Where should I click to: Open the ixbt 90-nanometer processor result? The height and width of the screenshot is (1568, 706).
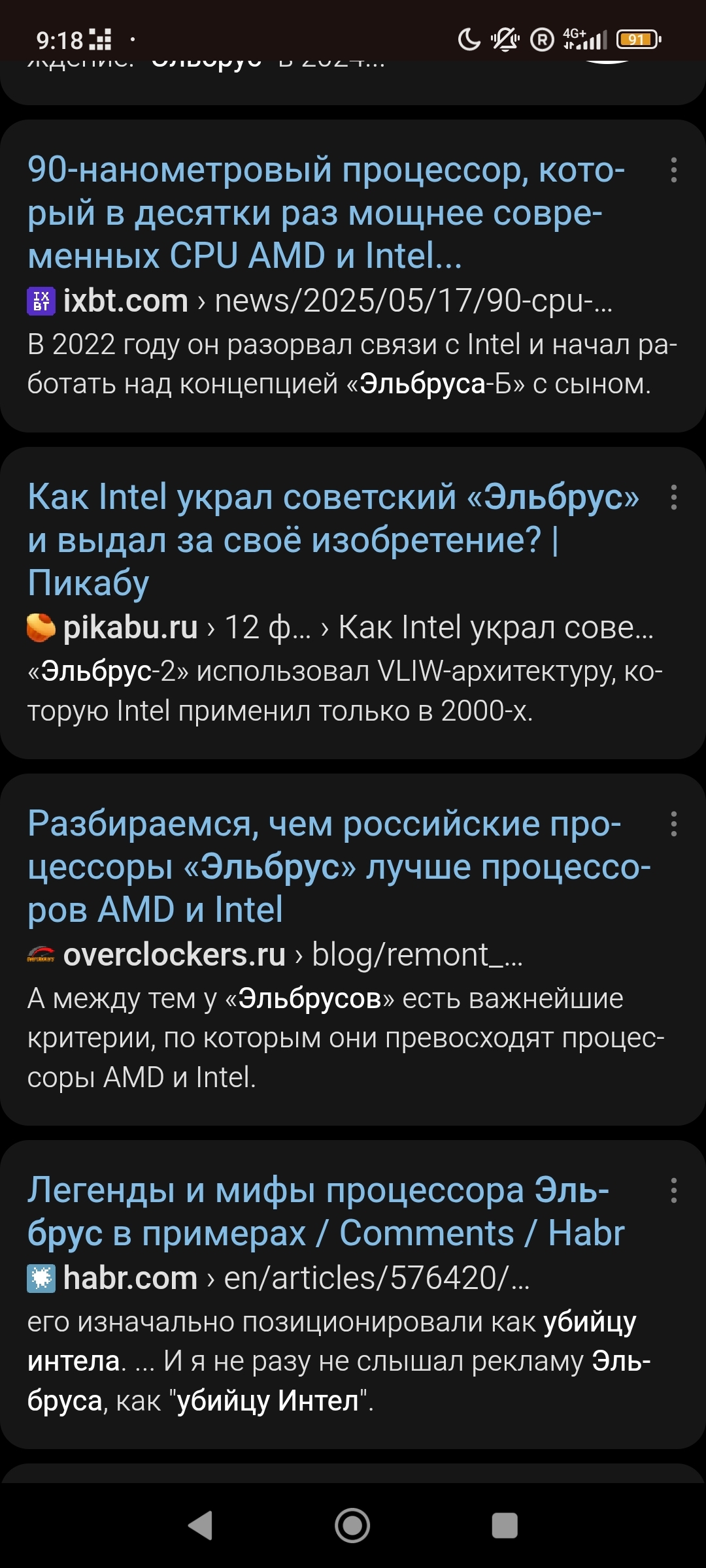click(x=326, y=212)
